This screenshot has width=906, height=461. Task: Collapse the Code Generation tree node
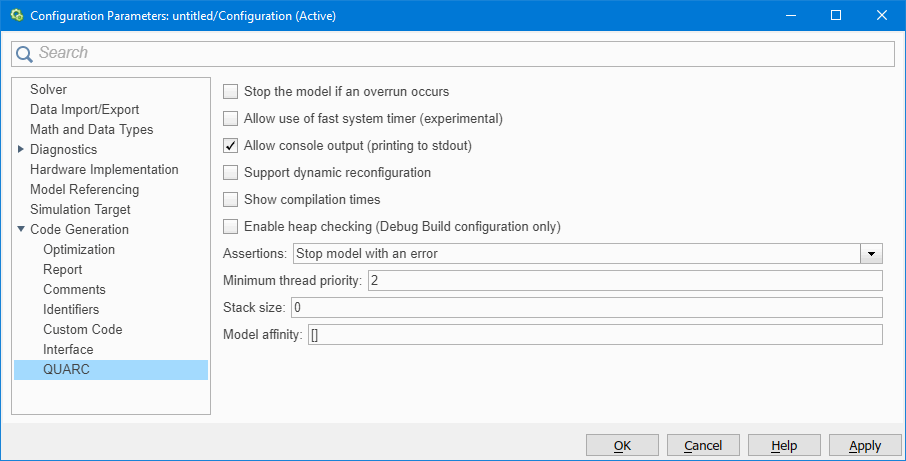pos(21,230)
